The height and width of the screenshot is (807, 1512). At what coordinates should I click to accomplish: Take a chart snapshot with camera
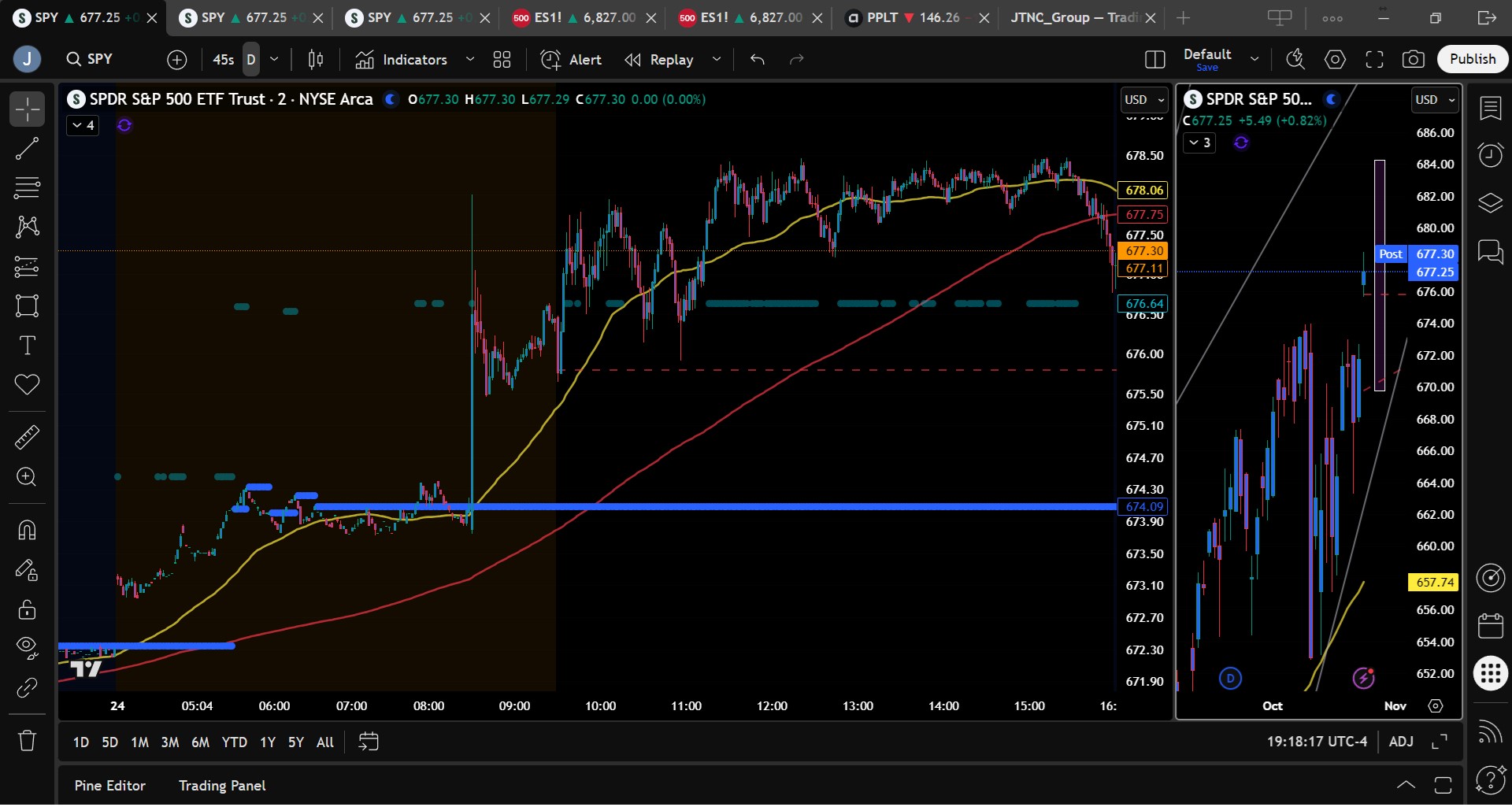pyautogui.click(x=1414, y=59)
